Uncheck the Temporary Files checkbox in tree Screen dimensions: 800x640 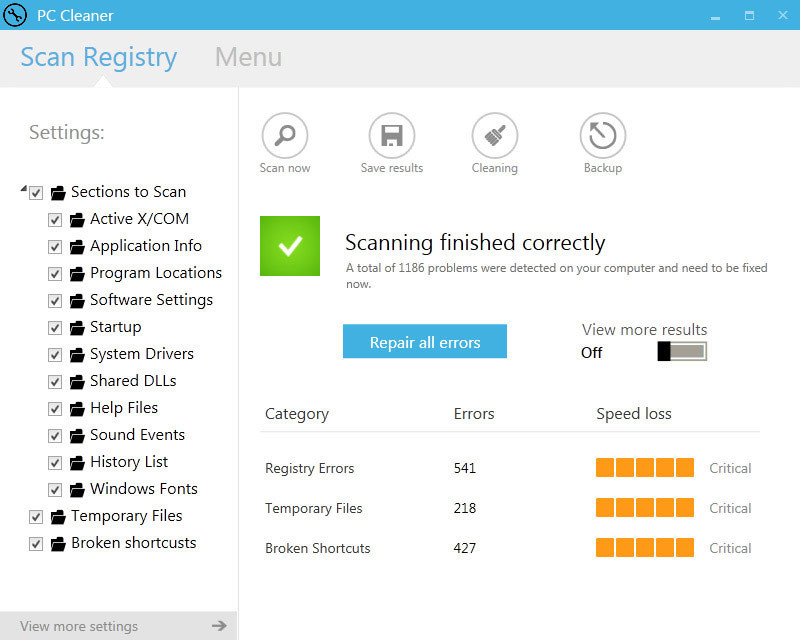pyautogui.click(x=36, y=517)
